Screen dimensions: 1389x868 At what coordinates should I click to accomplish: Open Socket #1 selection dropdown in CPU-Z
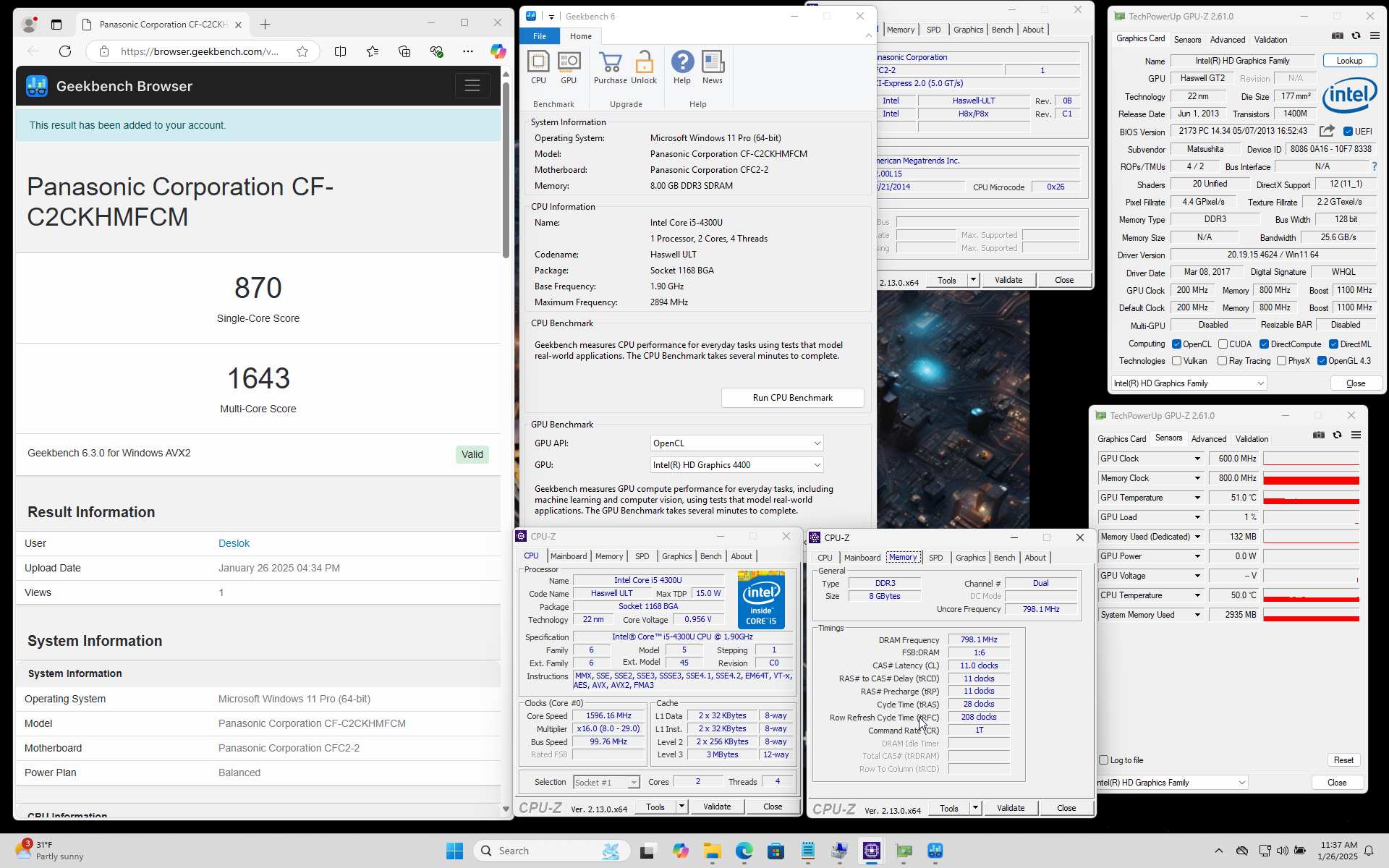pyautogui.click(x=606, y=782)
